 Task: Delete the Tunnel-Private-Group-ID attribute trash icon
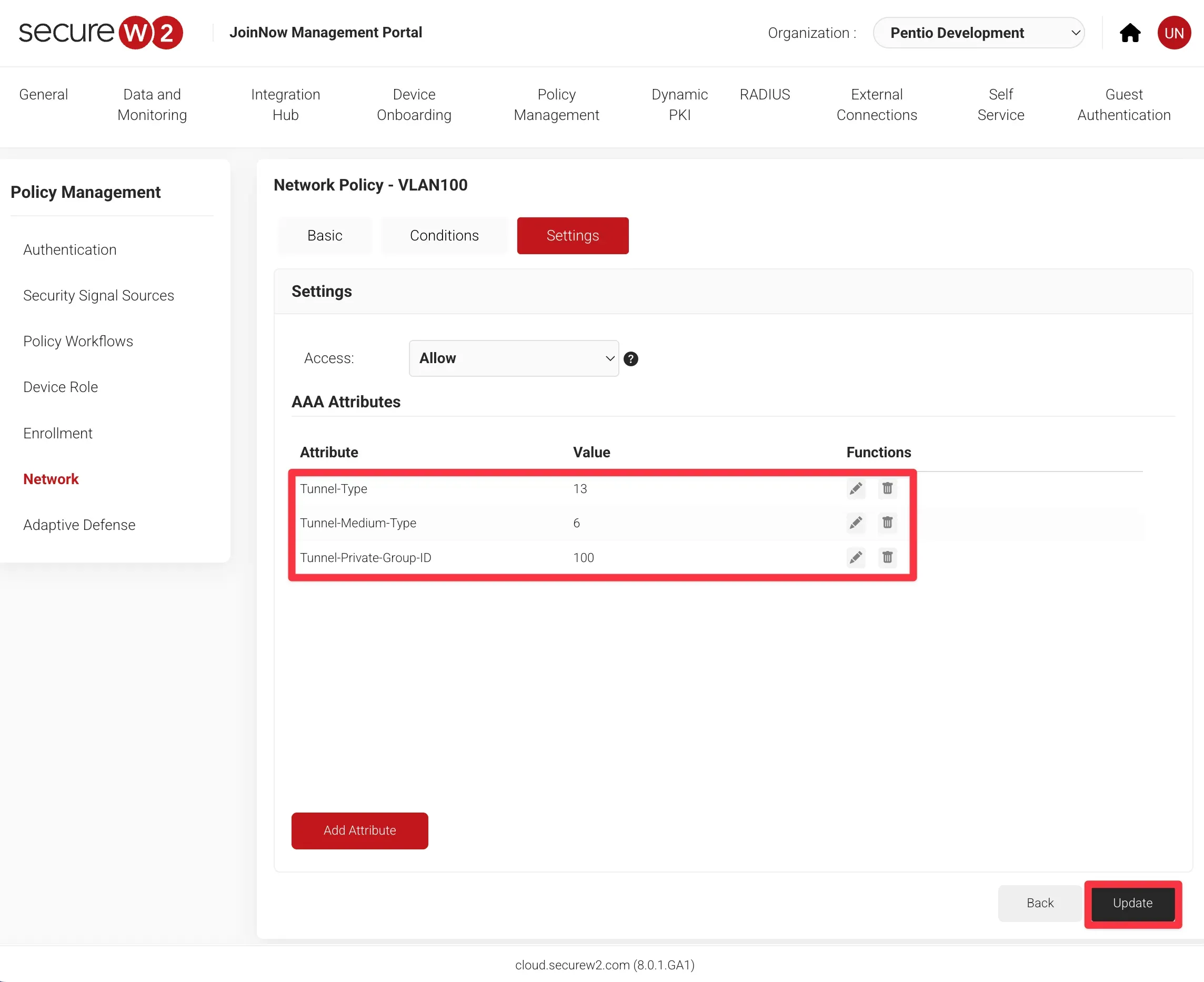tap(887, 558)
